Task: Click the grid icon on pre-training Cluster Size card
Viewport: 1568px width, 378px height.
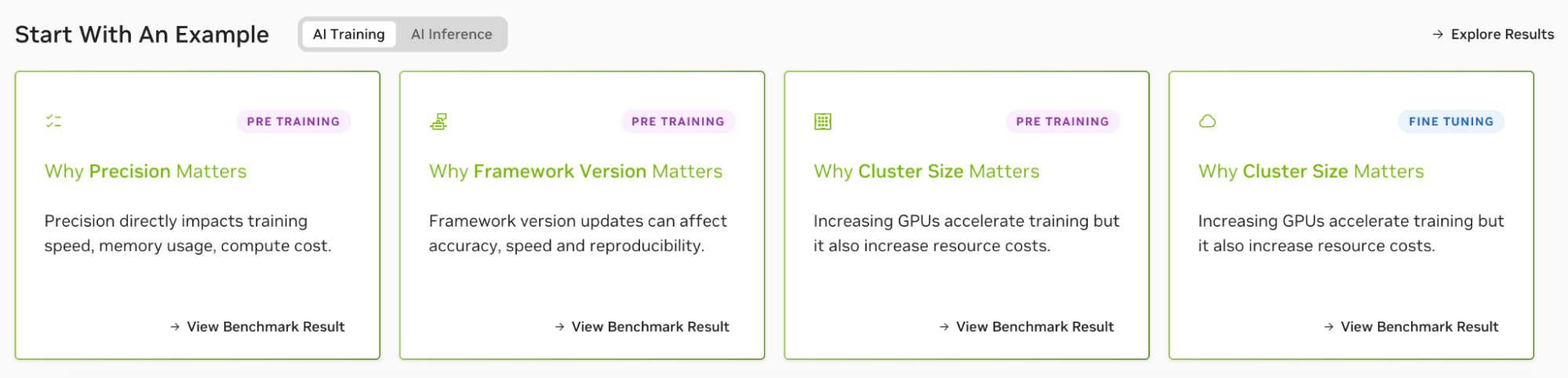Action: pos(823,122)
